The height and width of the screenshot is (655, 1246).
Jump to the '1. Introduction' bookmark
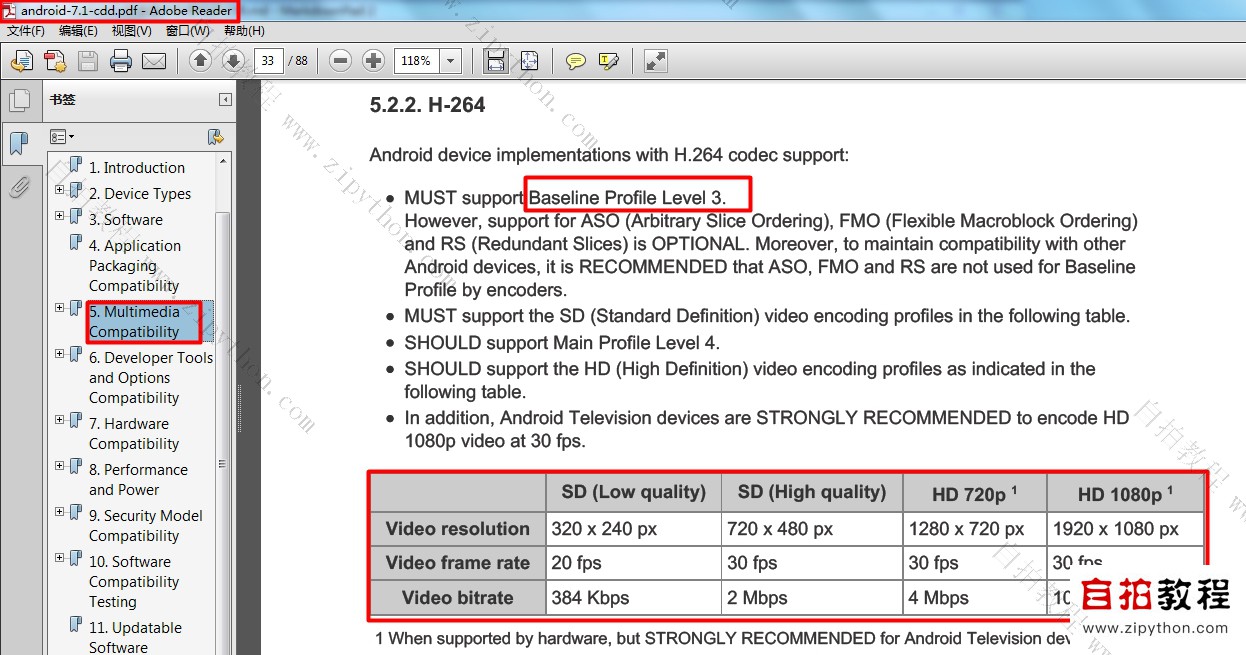137,168
